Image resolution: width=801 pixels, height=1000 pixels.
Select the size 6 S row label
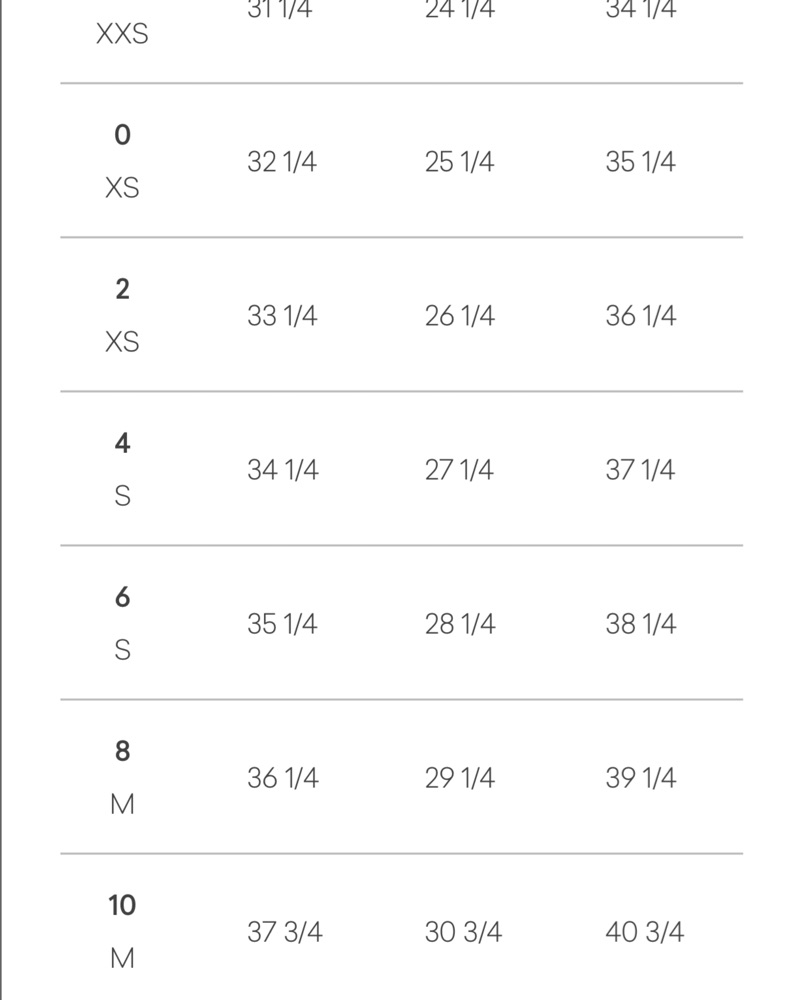pos(122,623)
